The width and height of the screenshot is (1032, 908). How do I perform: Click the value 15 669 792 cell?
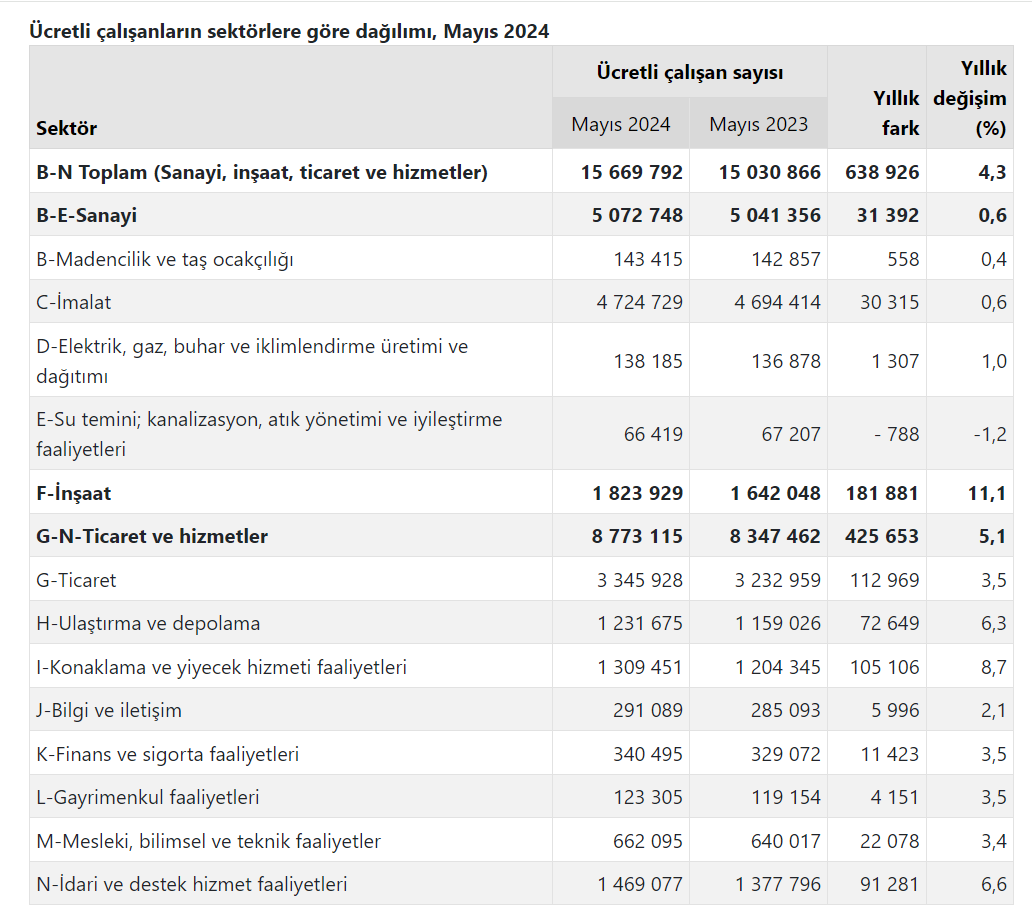tap(631, 172)
